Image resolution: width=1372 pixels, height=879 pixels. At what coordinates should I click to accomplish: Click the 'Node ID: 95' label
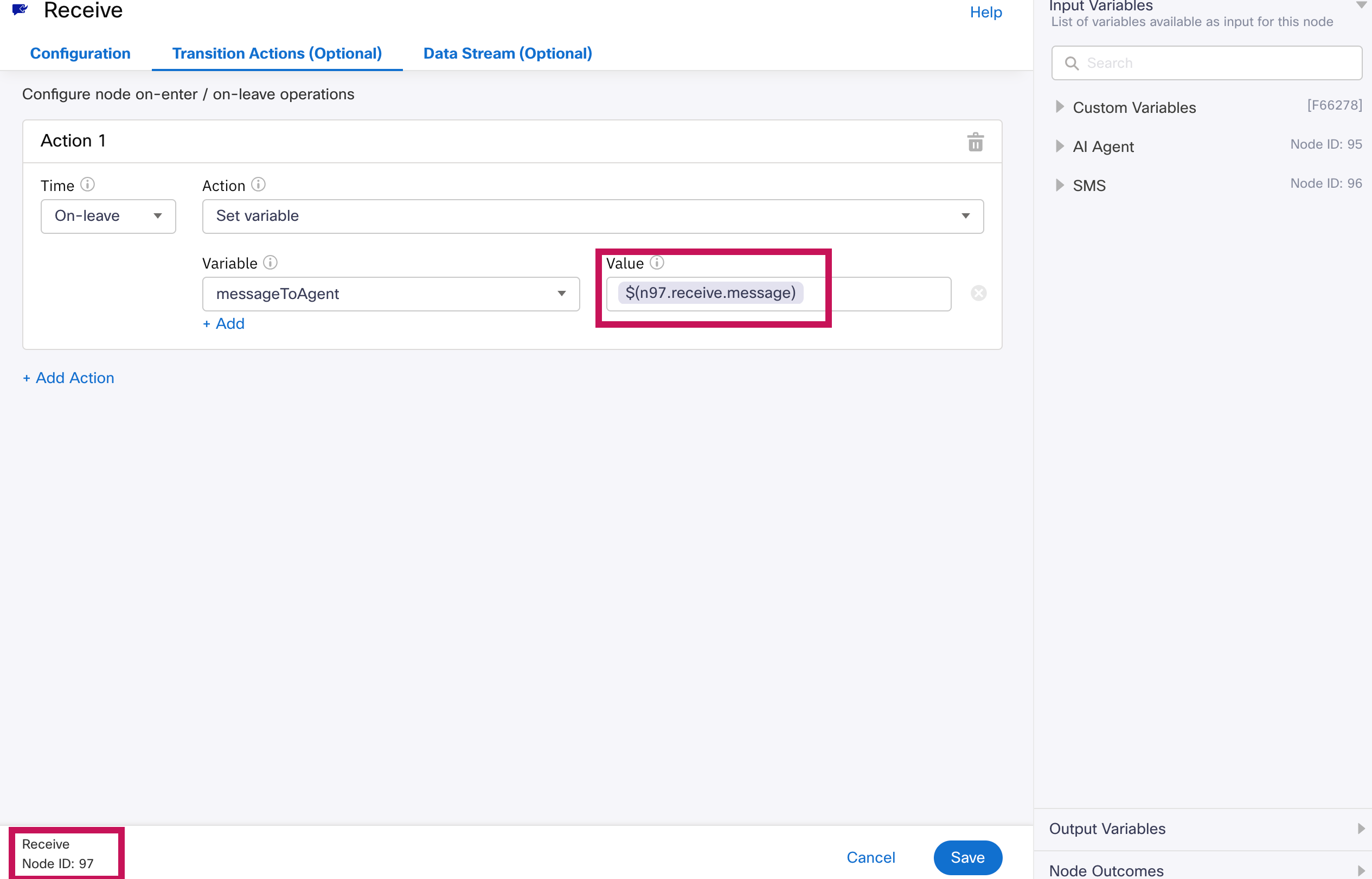pyautogui.click(x=1326, y=144)
